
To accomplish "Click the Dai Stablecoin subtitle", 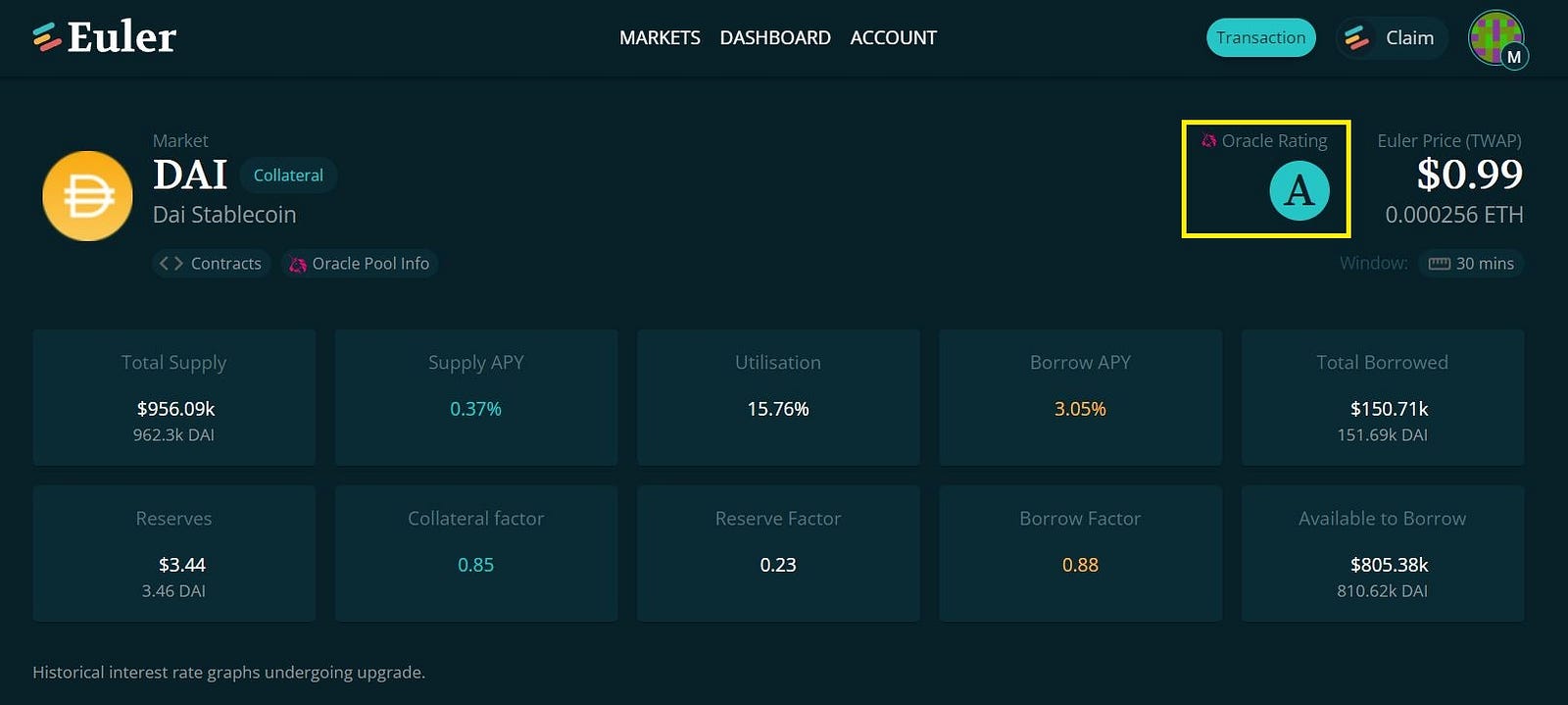I will pyautogui.click(x=224, y=215).
